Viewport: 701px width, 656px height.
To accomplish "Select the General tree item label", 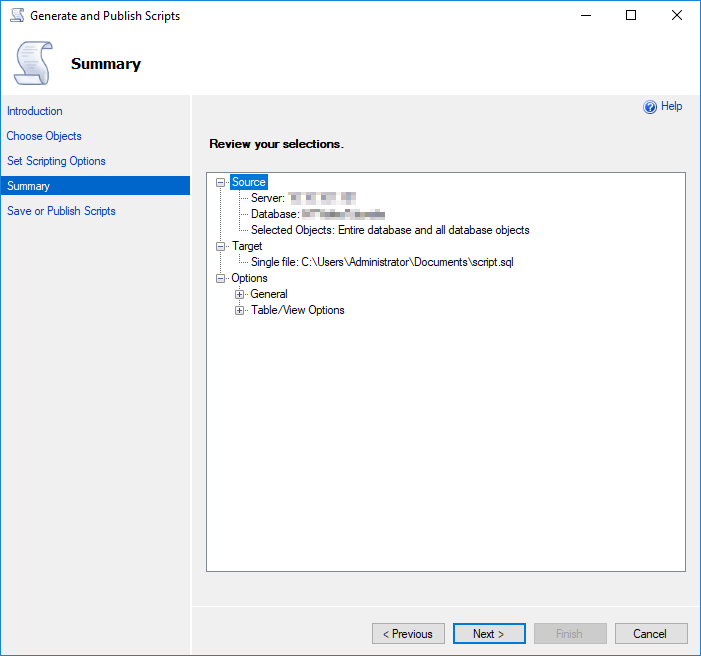I will (269, 294).
